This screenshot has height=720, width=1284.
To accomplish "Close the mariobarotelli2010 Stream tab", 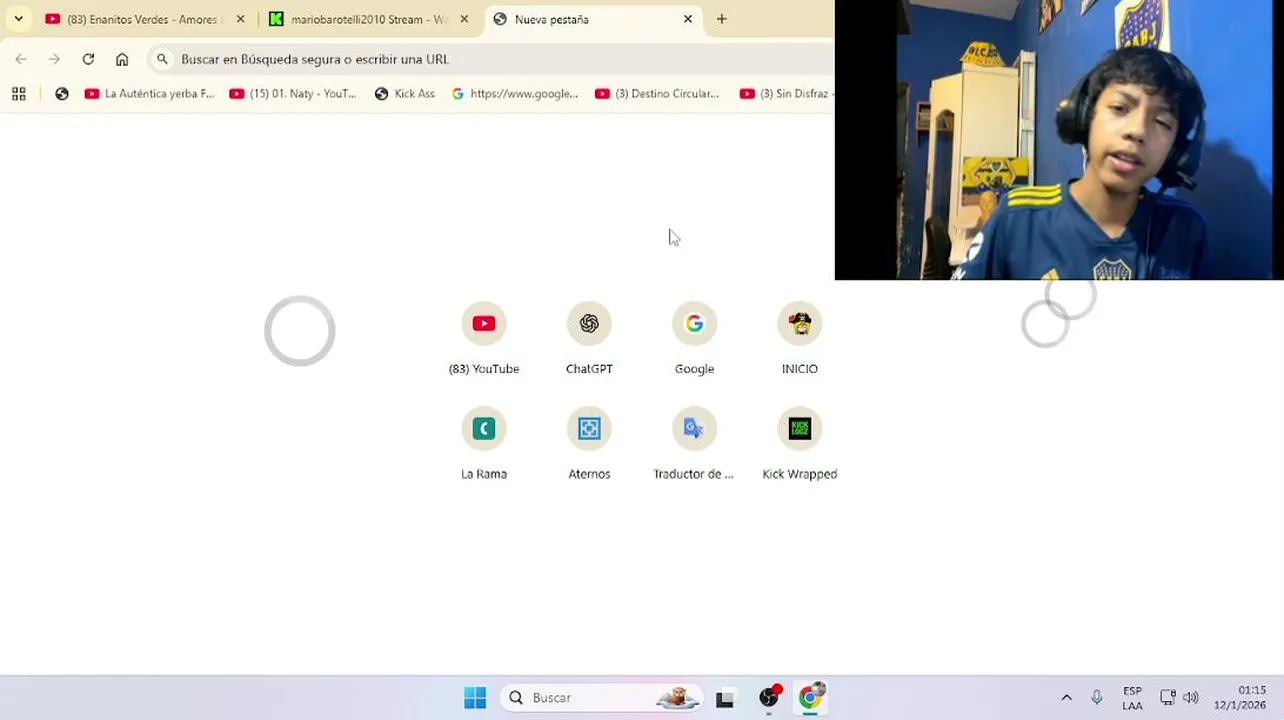I will pos(464,19).
